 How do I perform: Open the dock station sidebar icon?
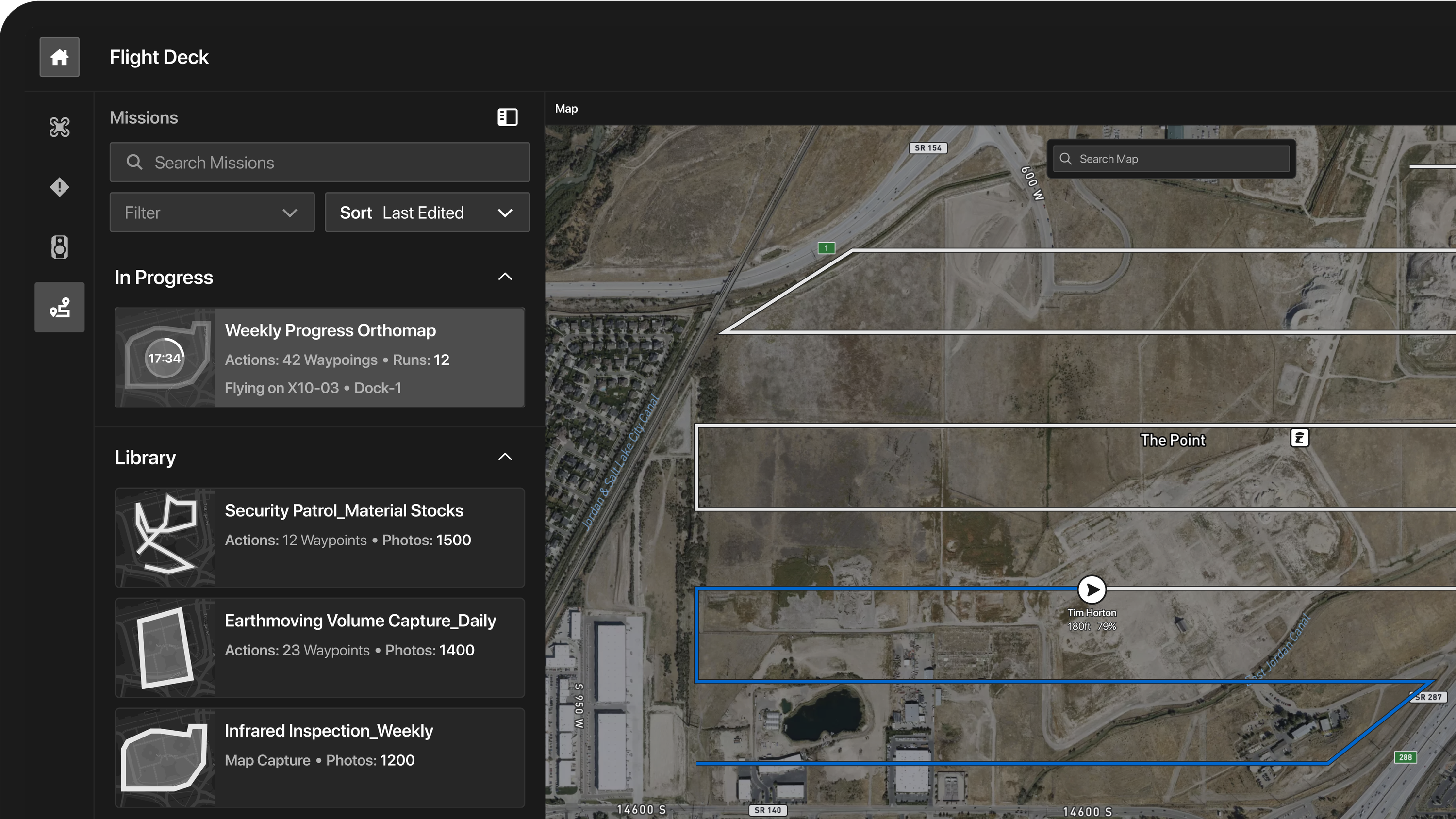click(59, 247)
